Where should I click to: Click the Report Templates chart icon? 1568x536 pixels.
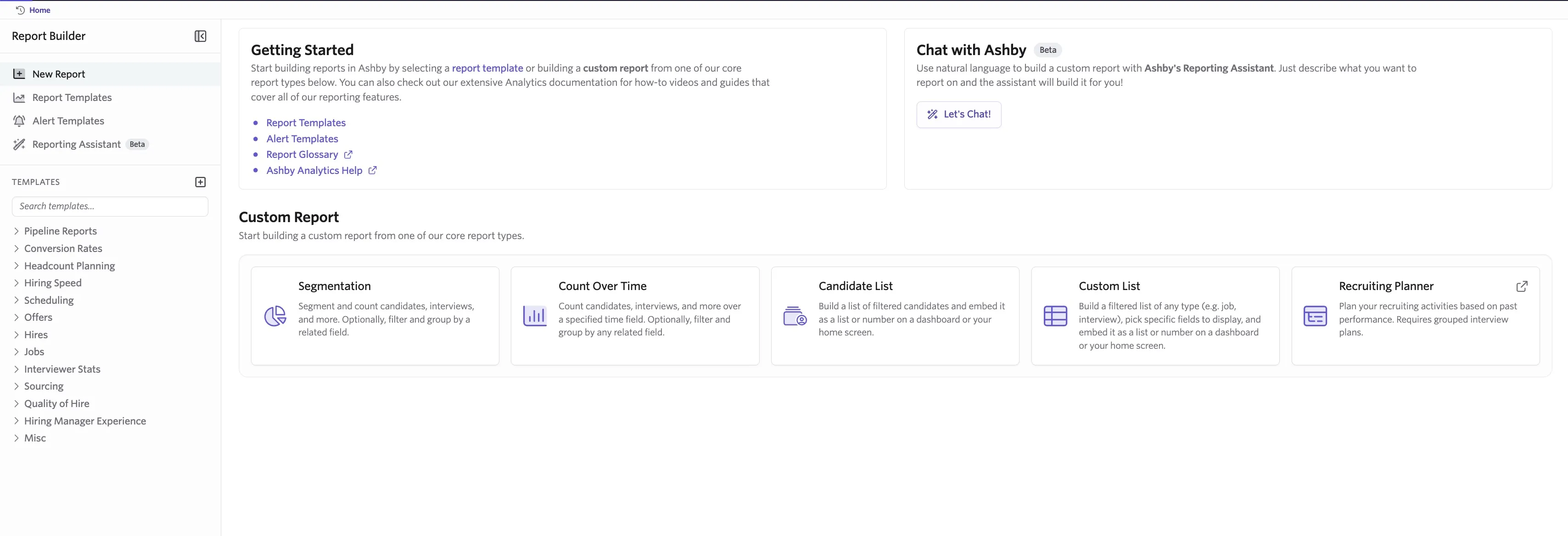point(19,97)
